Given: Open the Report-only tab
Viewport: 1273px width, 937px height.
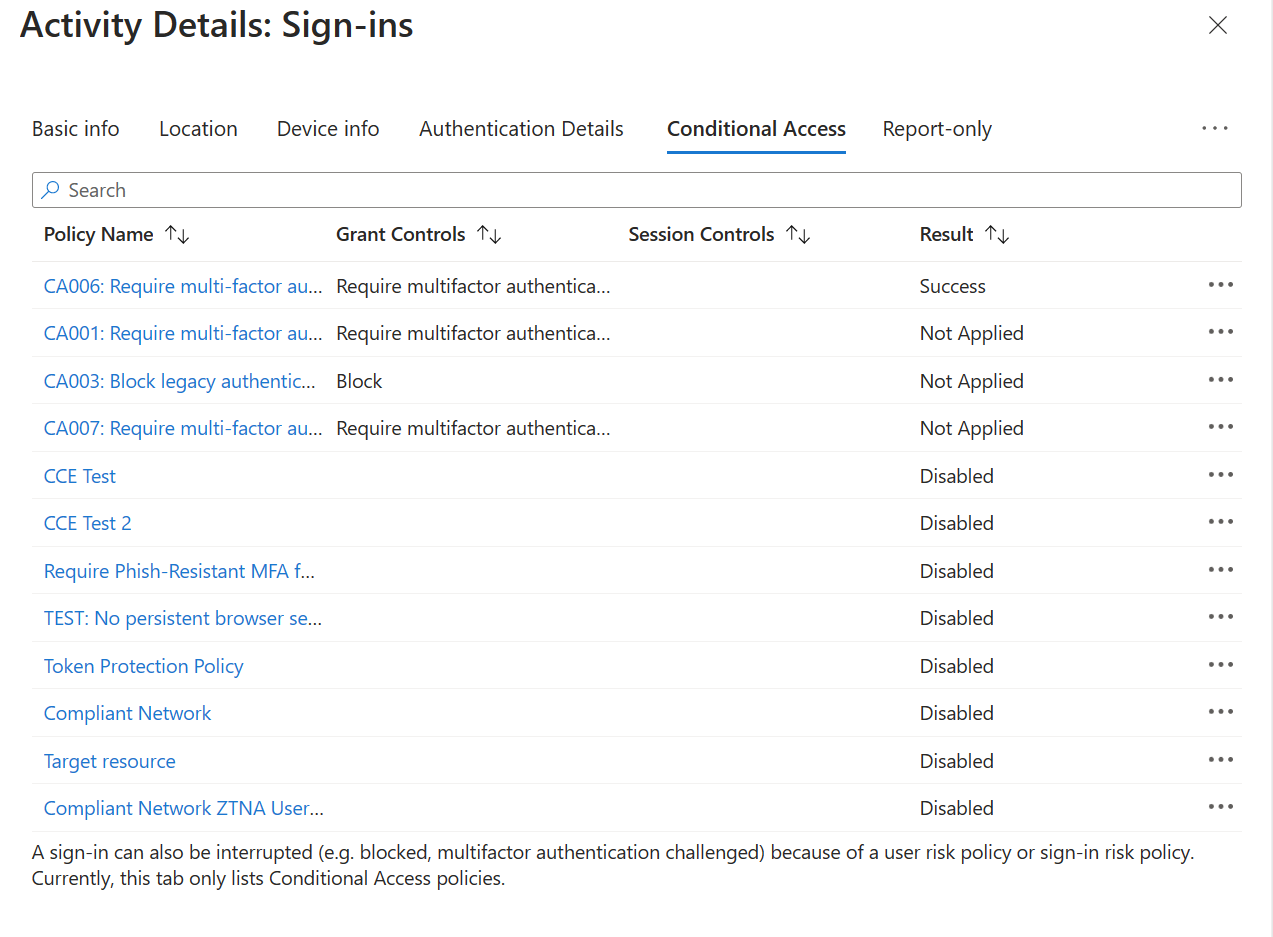Looking at the screenshot, I should (937, 129).
